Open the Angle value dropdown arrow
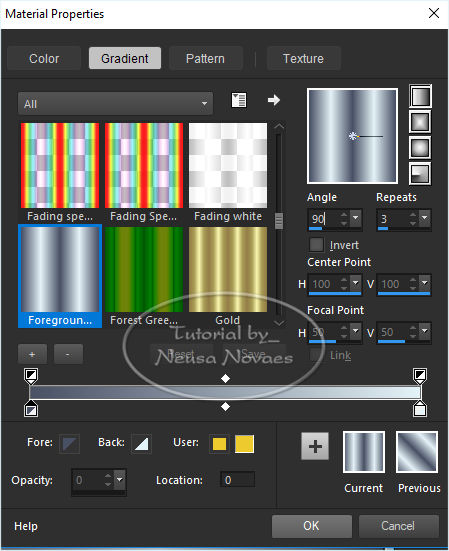Screen dimensions: 449x551 tap(356, 218)
